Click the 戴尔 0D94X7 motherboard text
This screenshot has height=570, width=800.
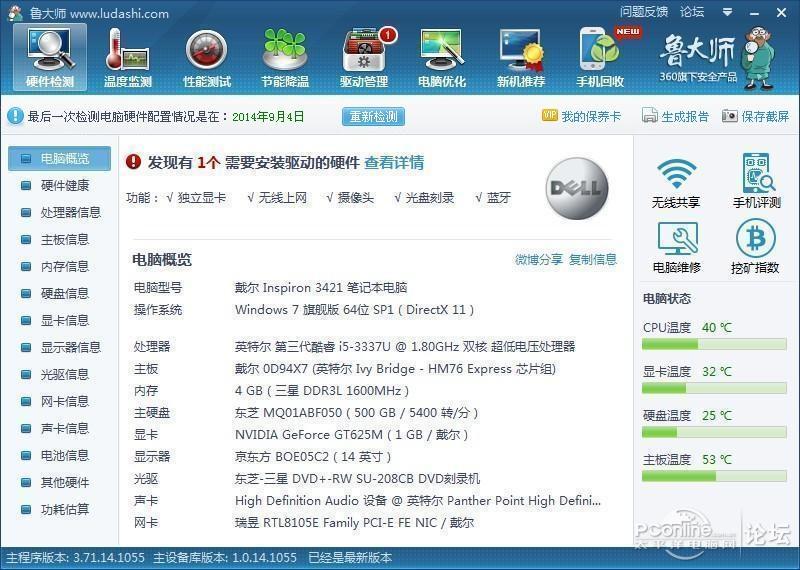tap(395, 369)
